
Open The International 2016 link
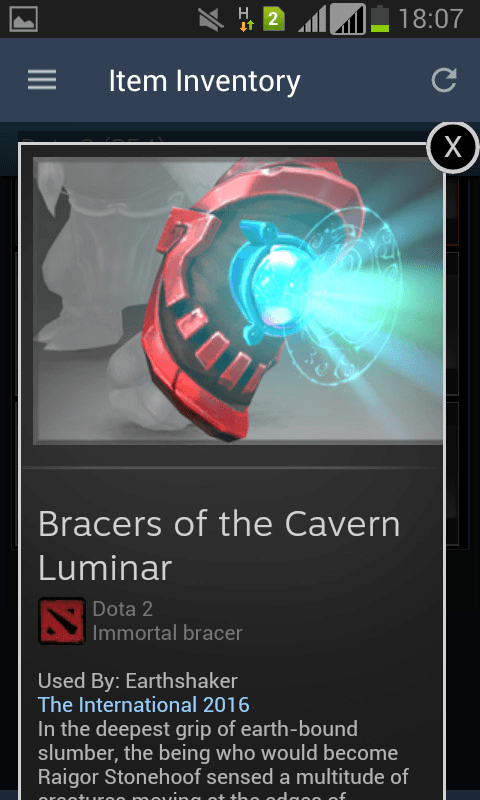[144, 705]
